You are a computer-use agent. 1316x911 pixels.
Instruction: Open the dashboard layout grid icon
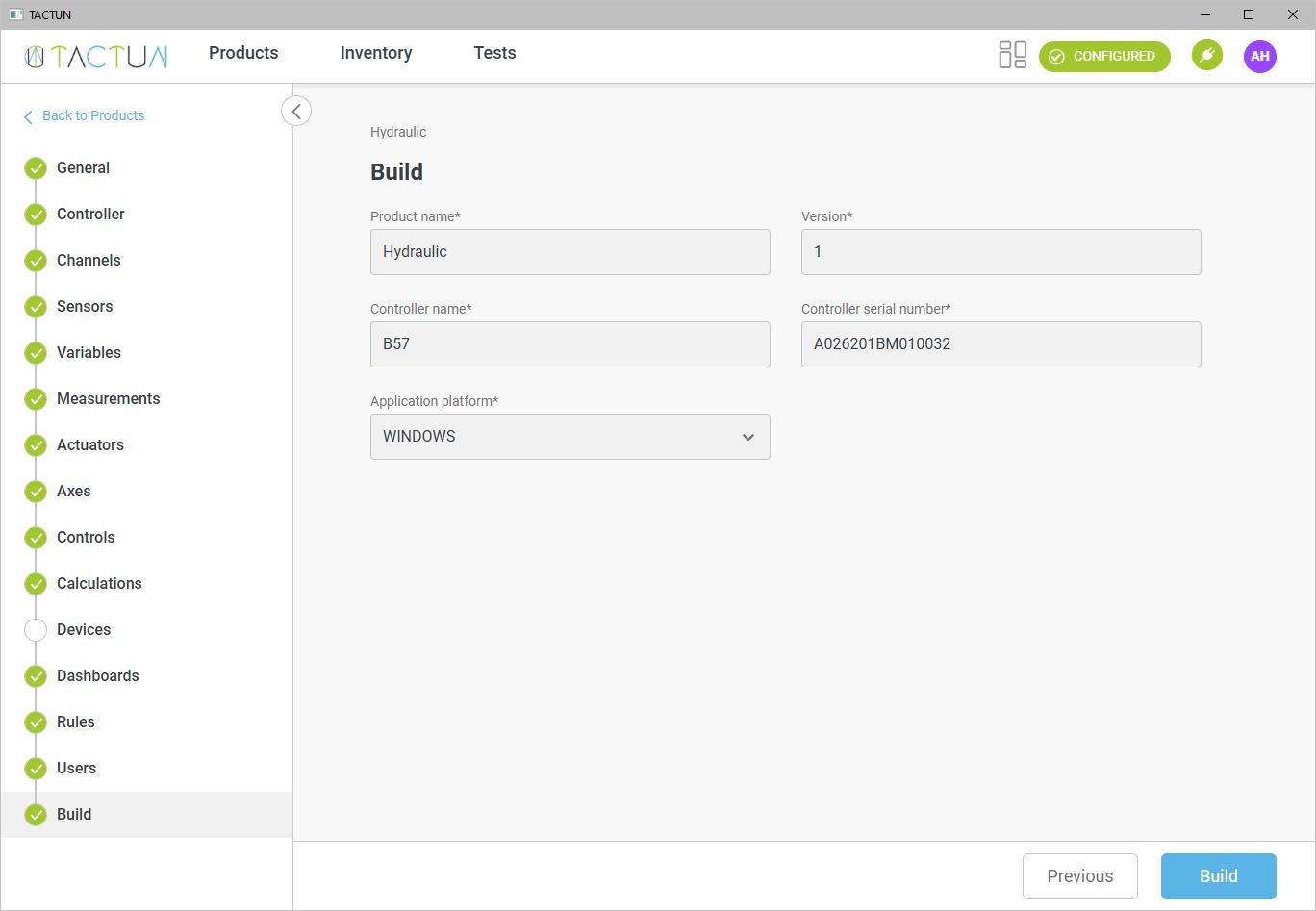click(x=1013, y=55)
